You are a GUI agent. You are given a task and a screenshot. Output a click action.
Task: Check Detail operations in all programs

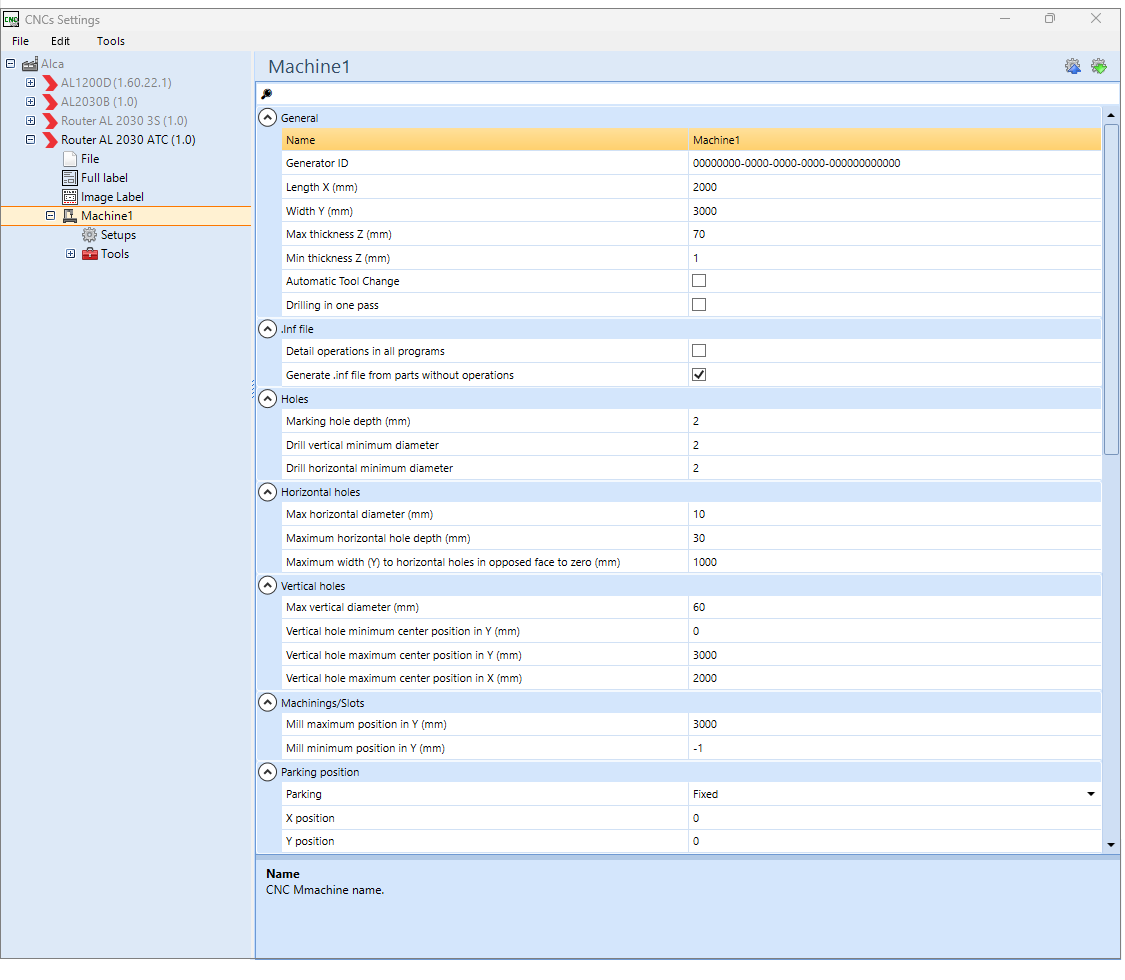pyautogui.click(x=698, y=351)
